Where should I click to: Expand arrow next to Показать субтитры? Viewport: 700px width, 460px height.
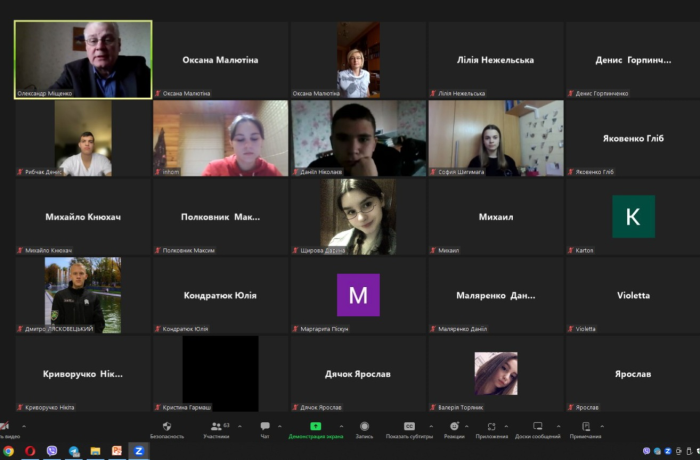432,426
